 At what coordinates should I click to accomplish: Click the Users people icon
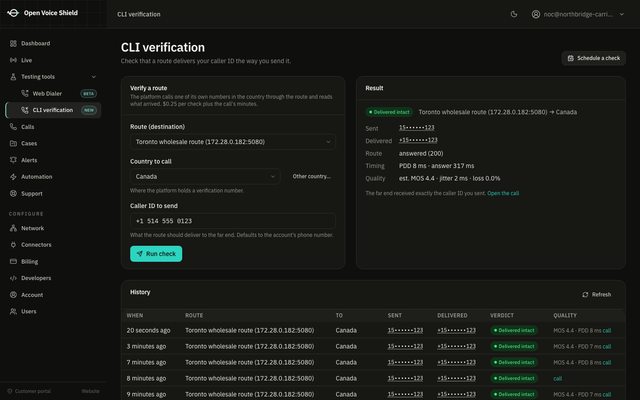(x=13, y=311)
